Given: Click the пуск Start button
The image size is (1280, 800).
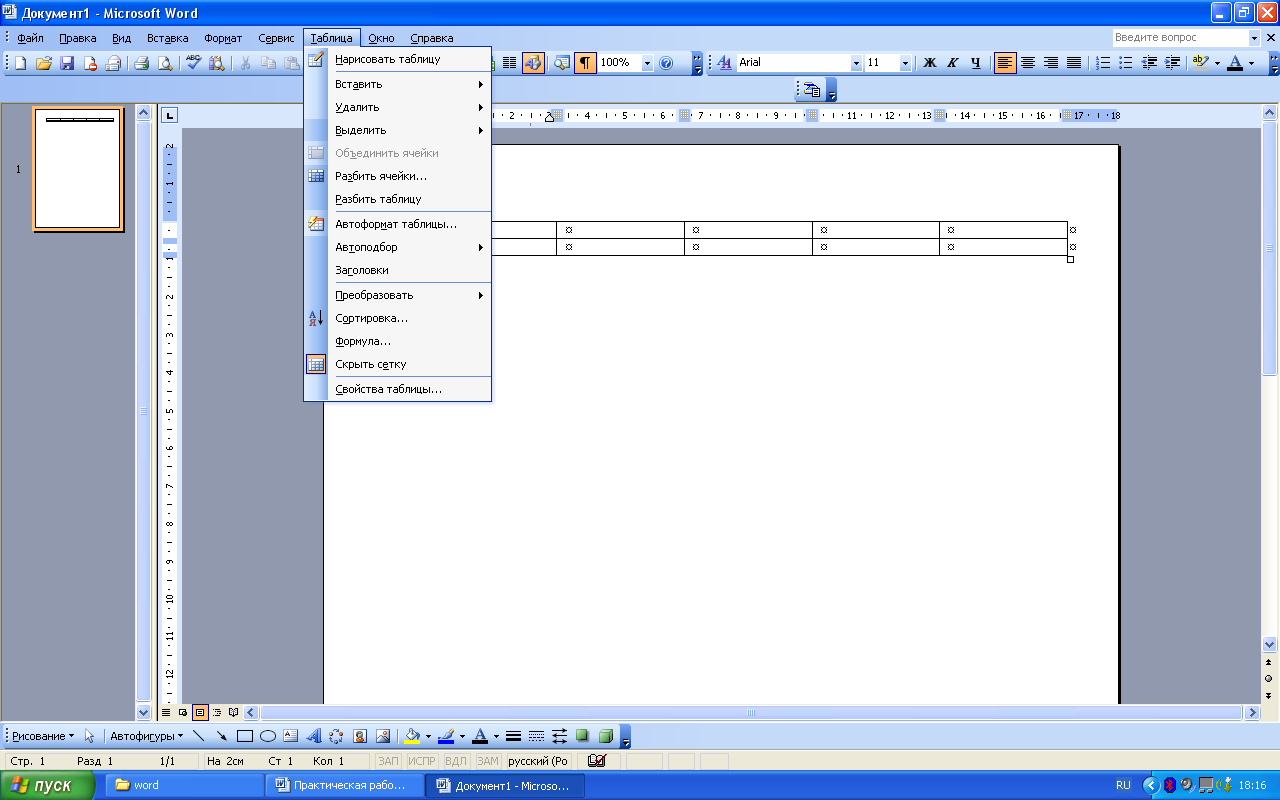Looking at the screenshot, I should [x=48, y=785].
